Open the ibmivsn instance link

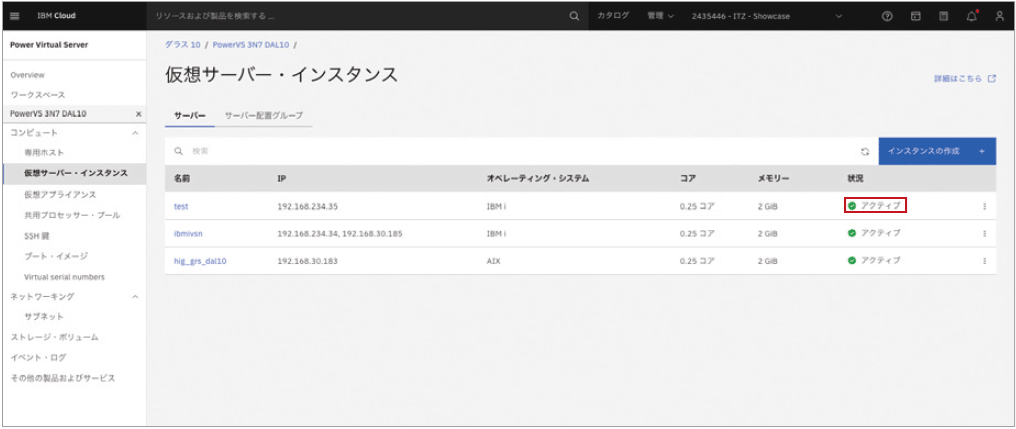point(188,233)
